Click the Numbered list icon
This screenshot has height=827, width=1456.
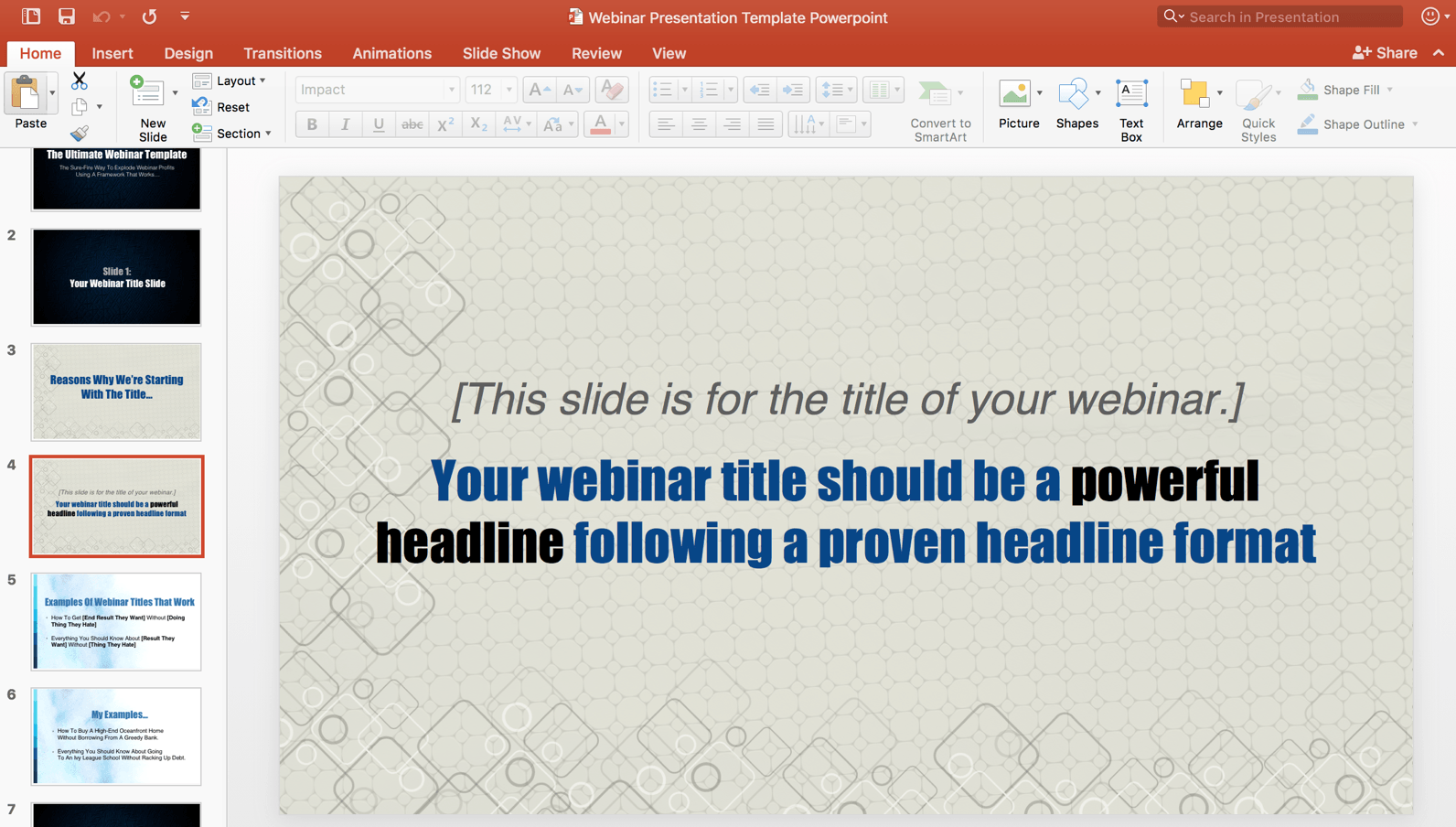(x=709, y=90)
